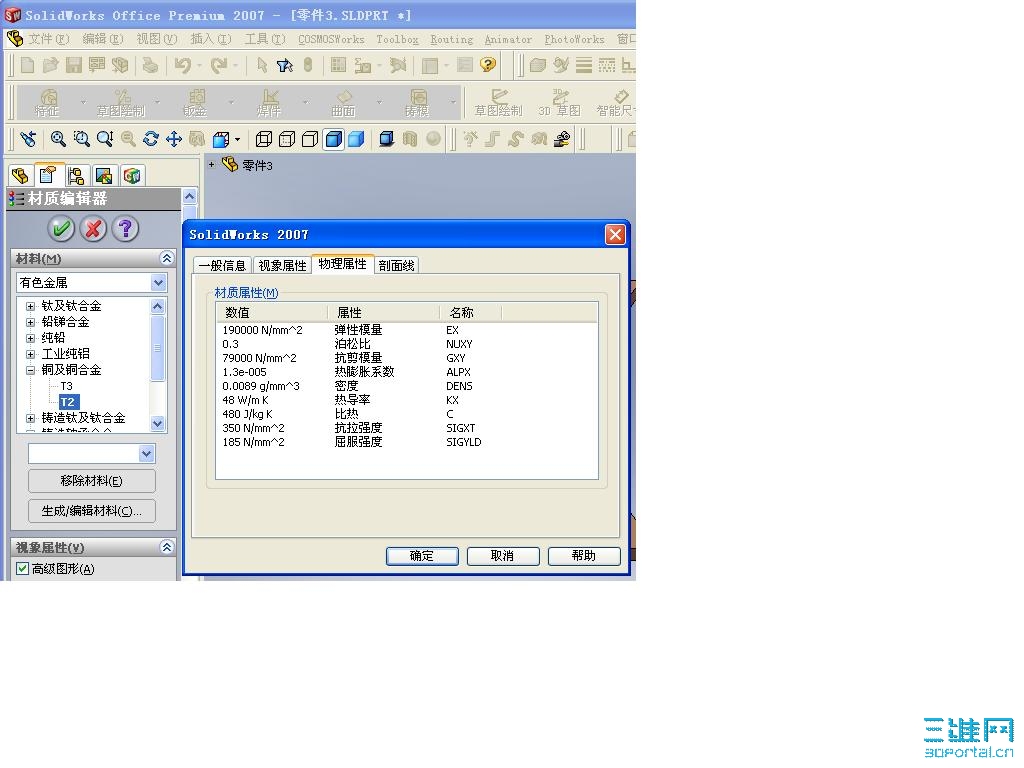
Task: Select the T2 material in tree
Action: pyautogui.click(x=68, y=402)
